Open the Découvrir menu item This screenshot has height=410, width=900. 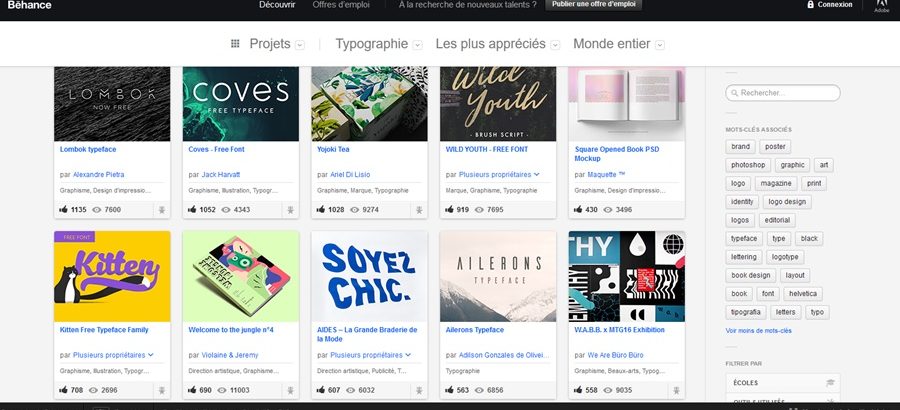tap(277, 5)
